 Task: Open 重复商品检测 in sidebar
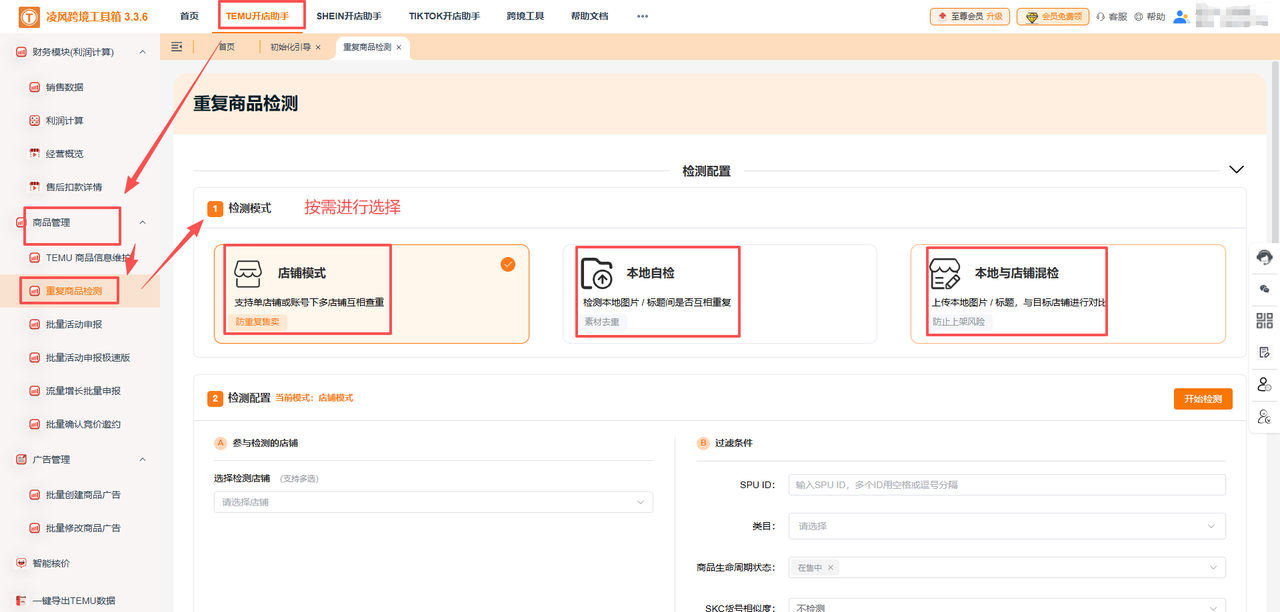(73, 291)
